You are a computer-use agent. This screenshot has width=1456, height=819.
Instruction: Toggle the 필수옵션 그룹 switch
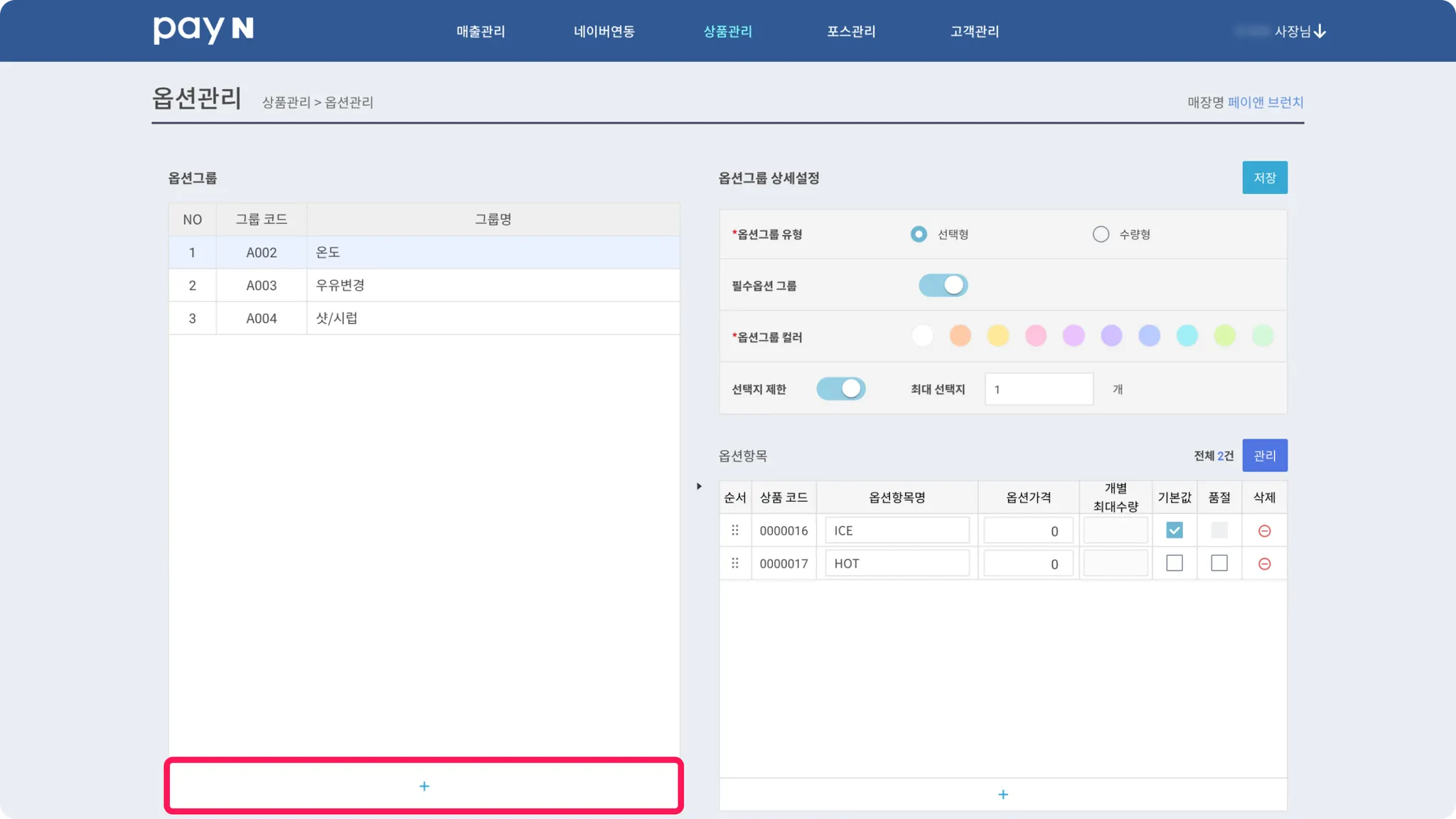coord(943,285)
